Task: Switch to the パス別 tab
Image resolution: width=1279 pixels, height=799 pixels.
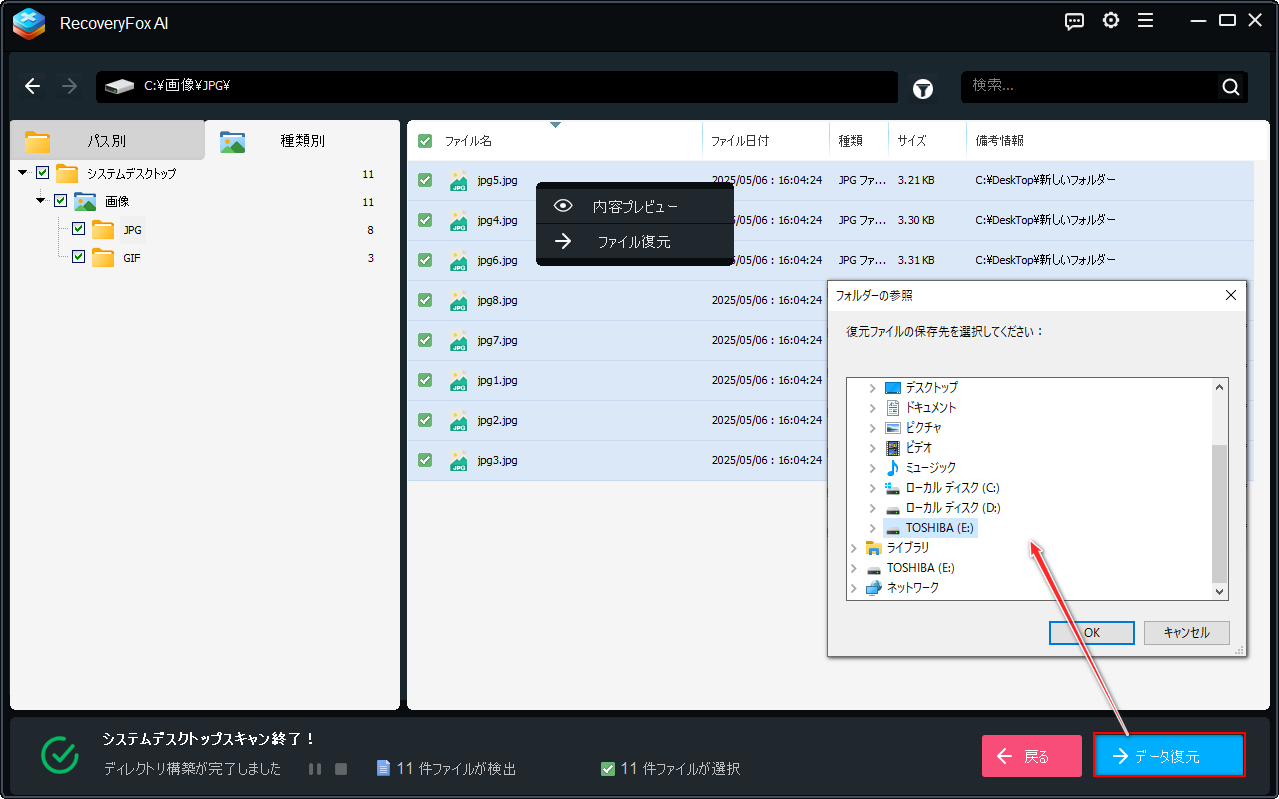Action: click(106, 141)
